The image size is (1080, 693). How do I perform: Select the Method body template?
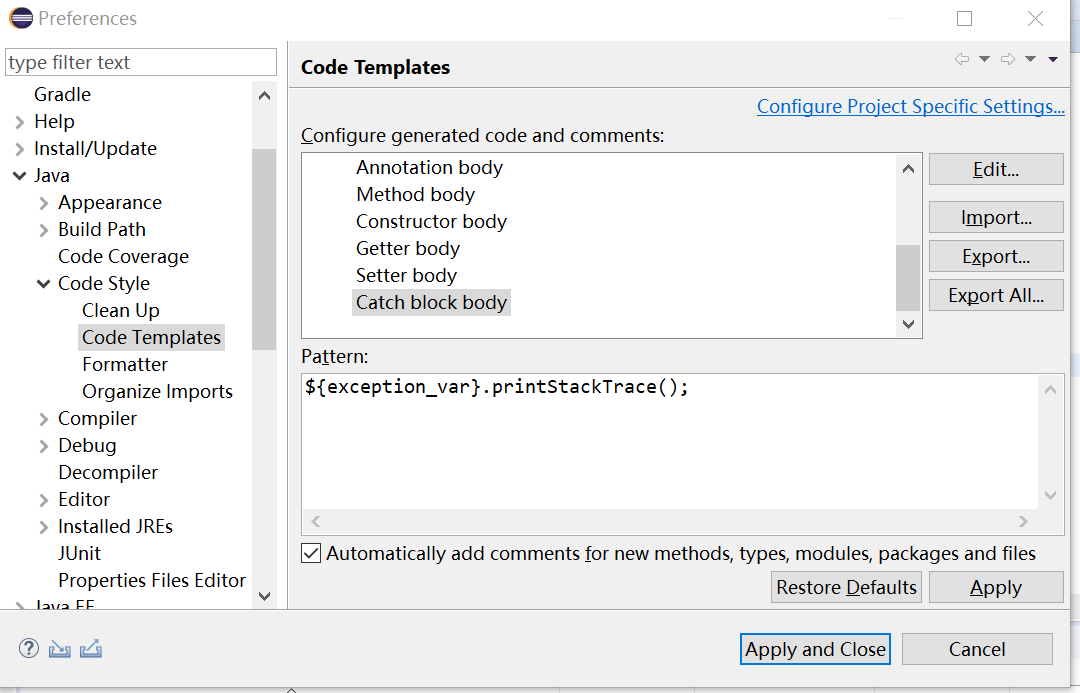[415, 194]
